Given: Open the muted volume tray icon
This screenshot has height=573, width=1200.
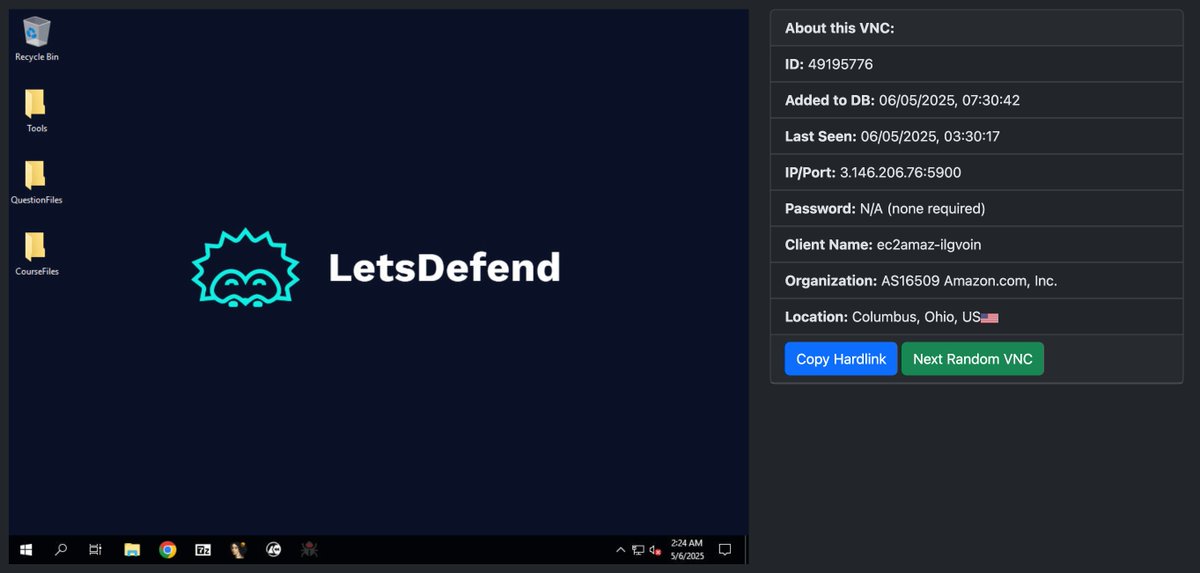Looking at the screenshot, I should 654,549.
